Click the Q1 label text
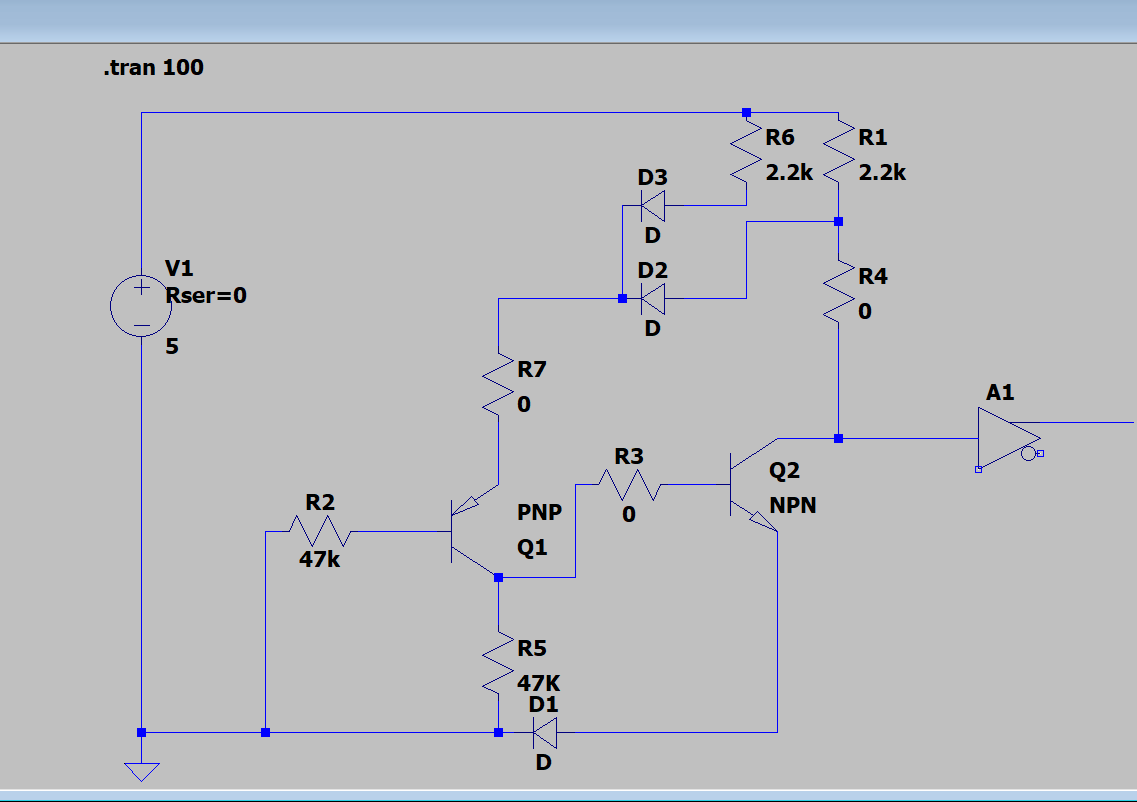This screenshot has width=1137, height=802. (x=532, y=547)
